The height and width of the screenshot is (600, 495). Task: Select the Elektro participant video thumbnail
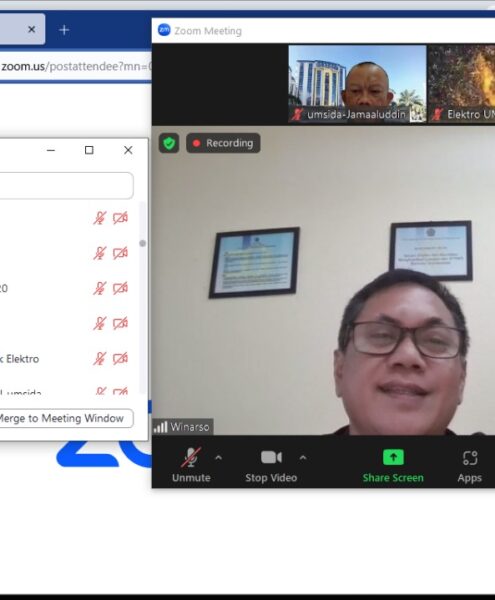coord(461,84)
